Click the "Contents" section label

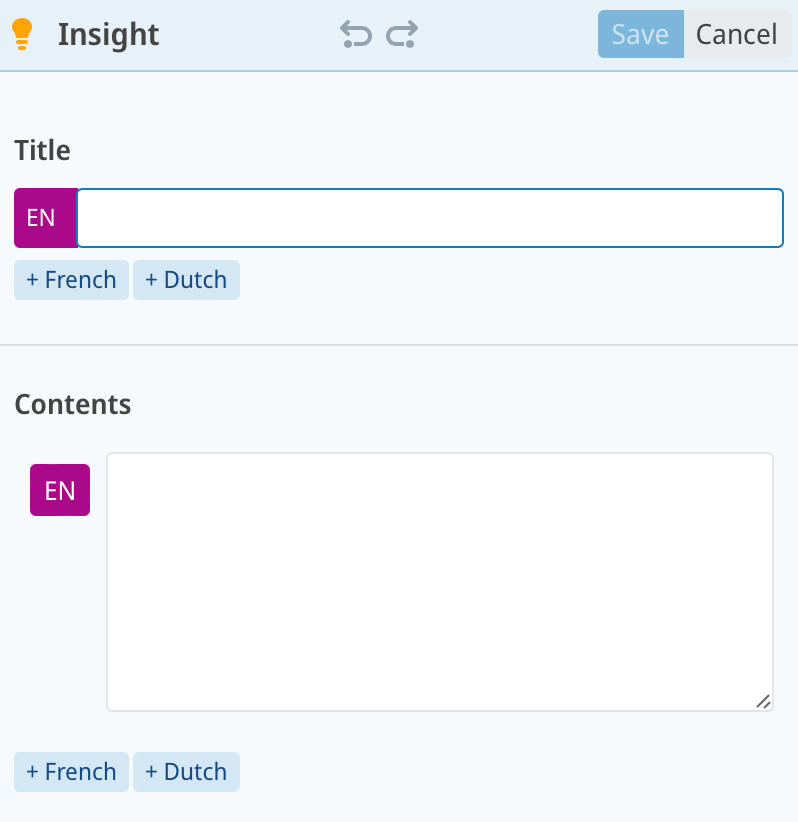(x=72, y=405)
